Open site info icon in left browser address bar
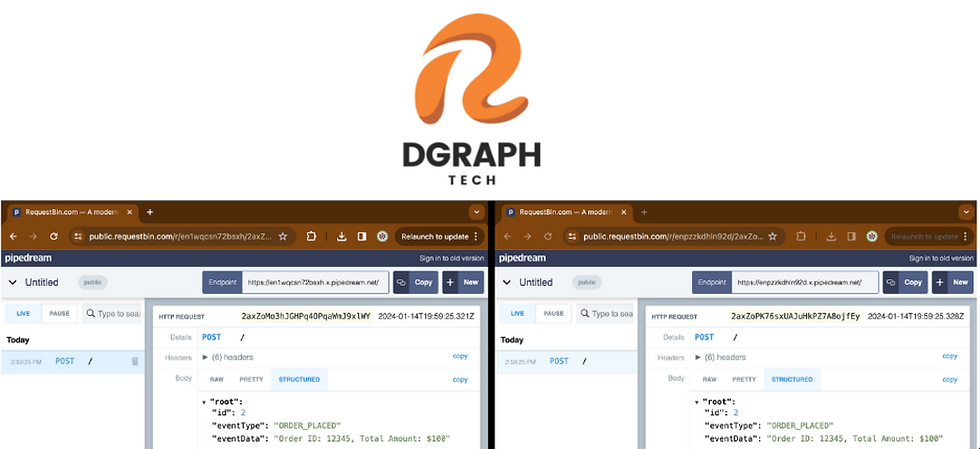 [x=78, y=236]
